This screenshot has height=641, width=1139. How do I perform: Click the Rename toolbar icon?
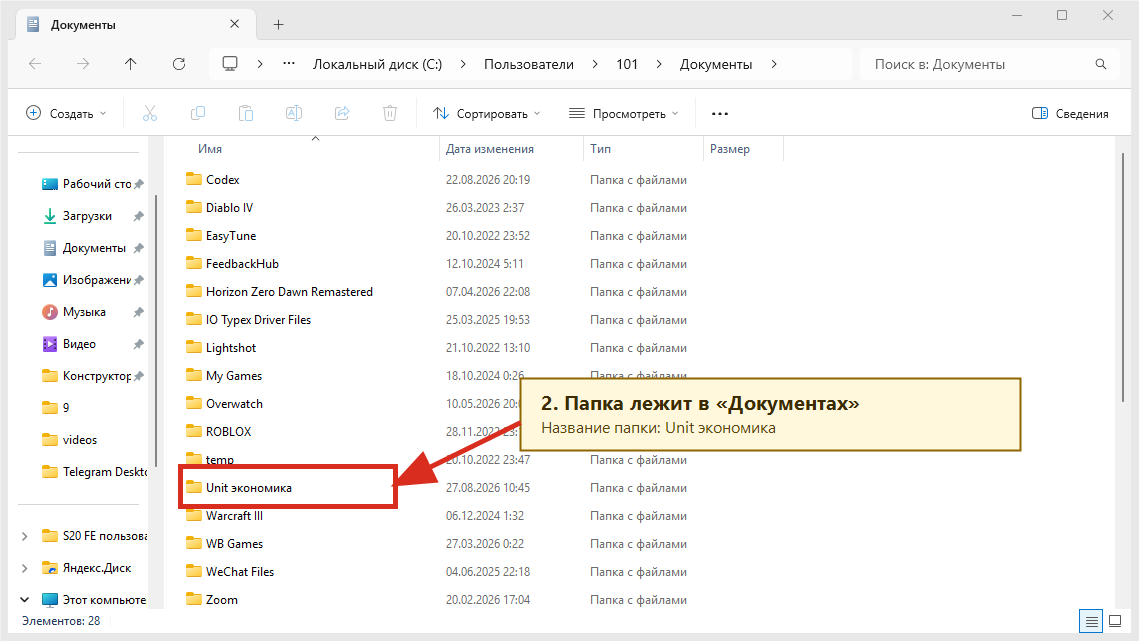point(294,113)
